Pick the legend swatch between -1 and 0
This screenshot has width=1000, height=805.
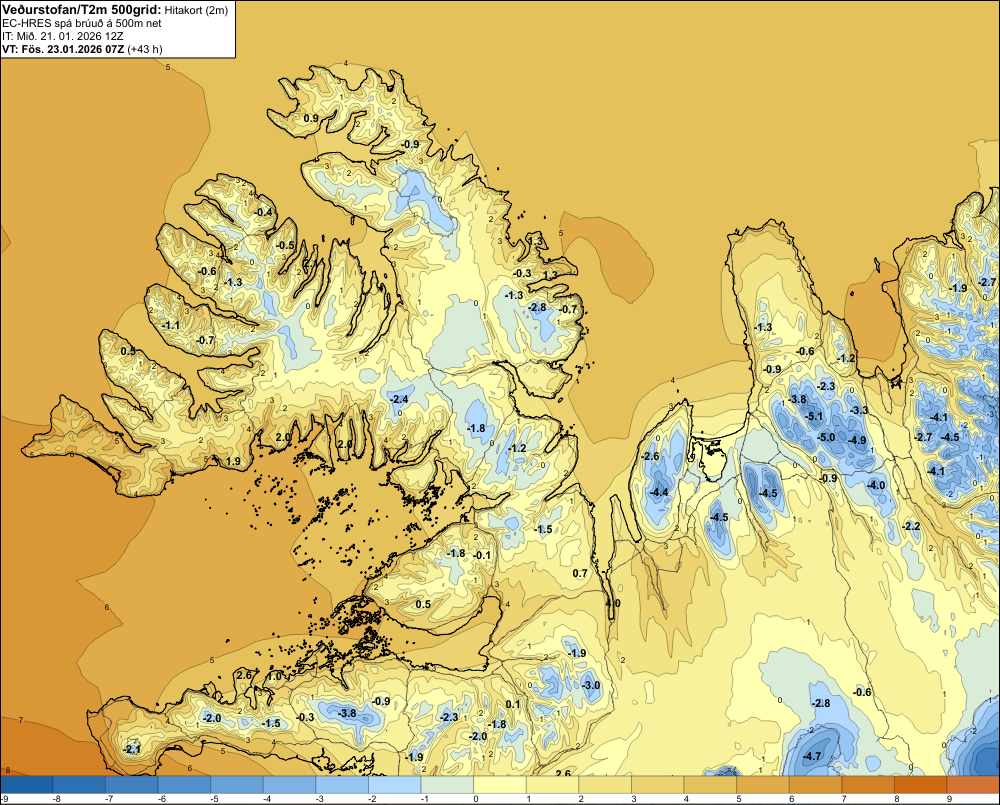tap(447, 784)
